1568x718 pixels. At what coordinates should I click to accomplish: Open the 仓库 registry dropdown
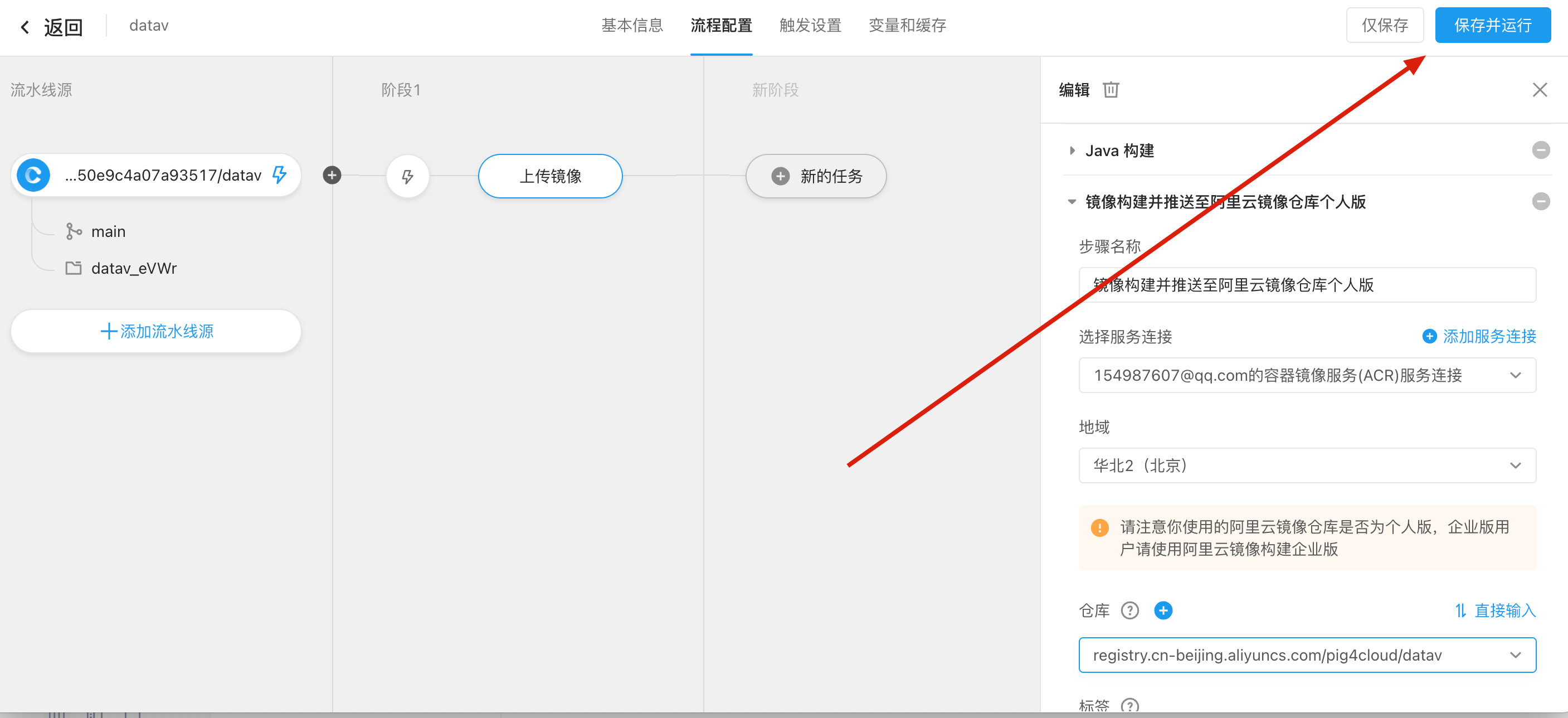[x=1307, y=655]
